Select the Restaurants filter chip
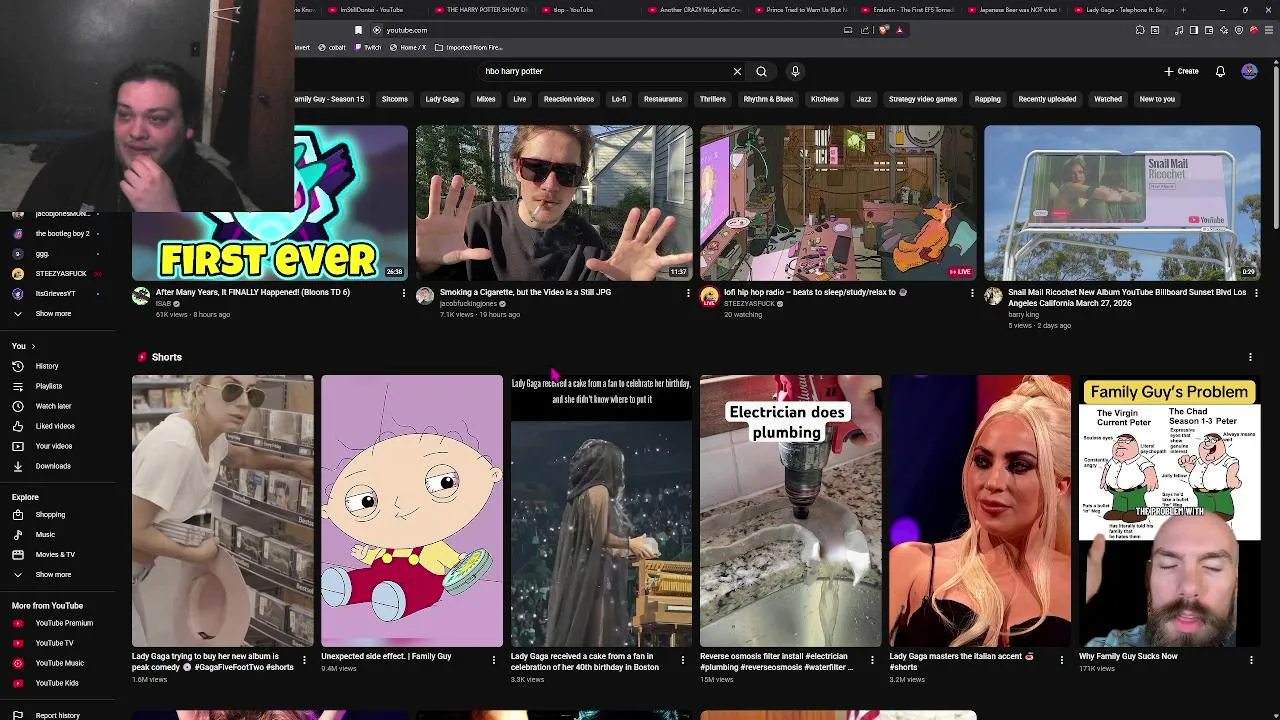1280x720 pixels. (663, 99)
